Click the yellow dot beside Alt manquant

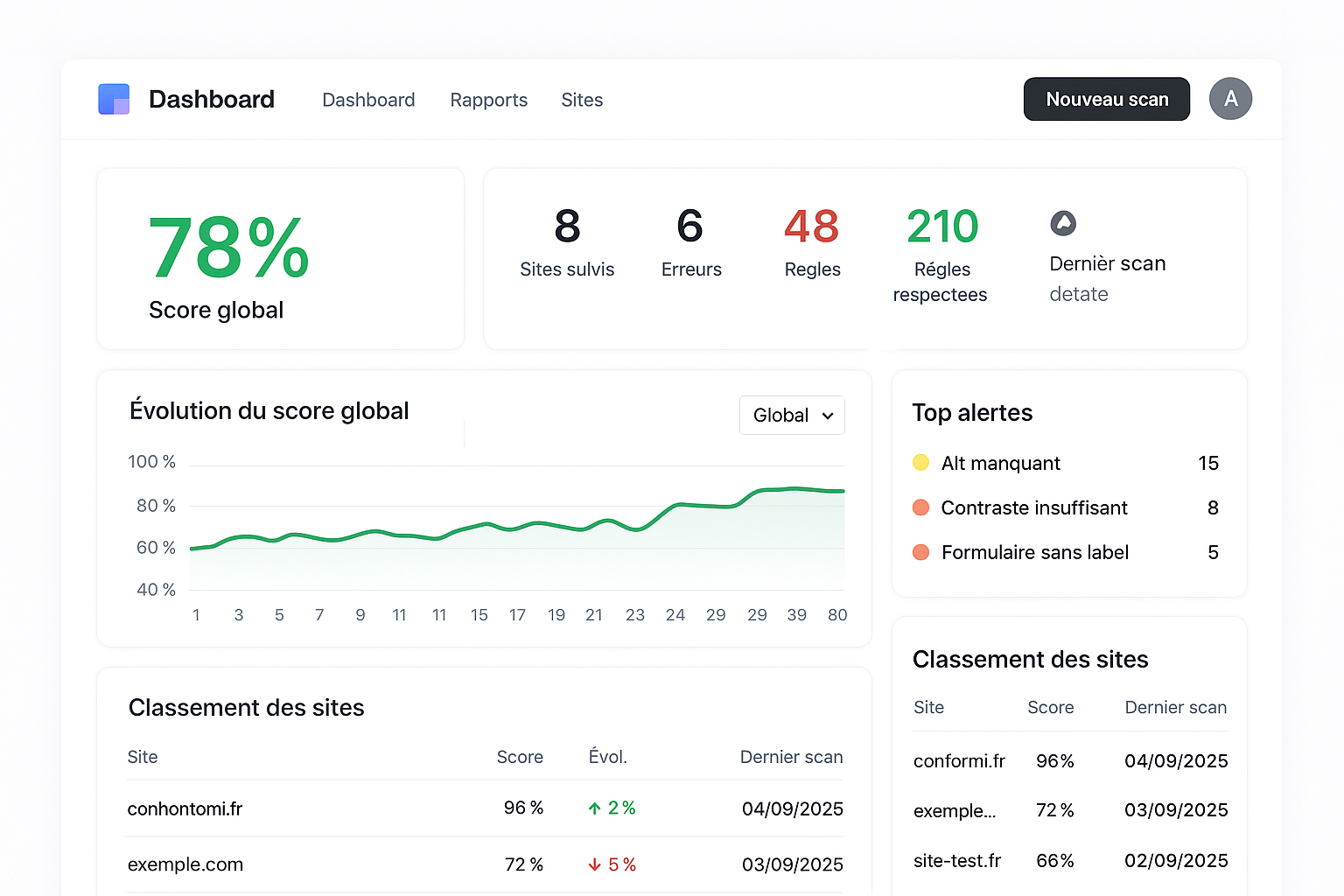click(x=920, y=463)
